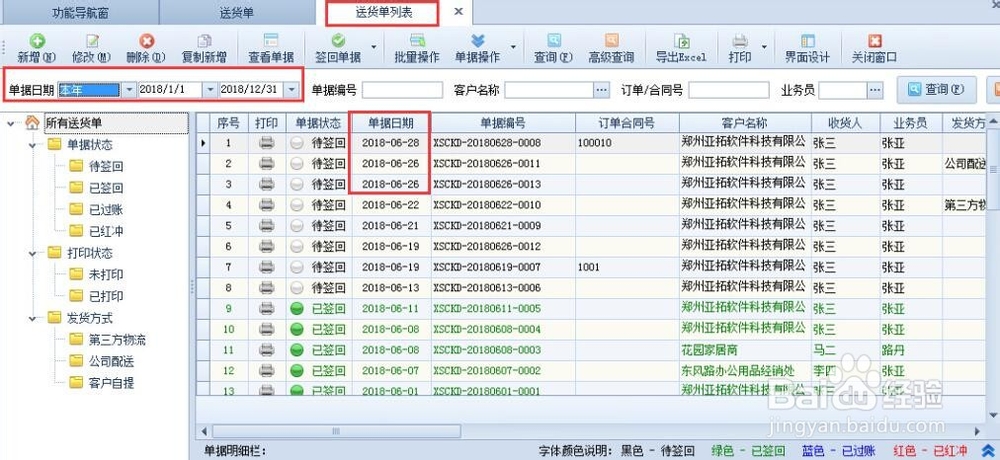Viewport: 1000px width, 460px height.
Task: Click the 删除 delete toolbar icon
Action: pyautogui.click(x=147, y=41)
